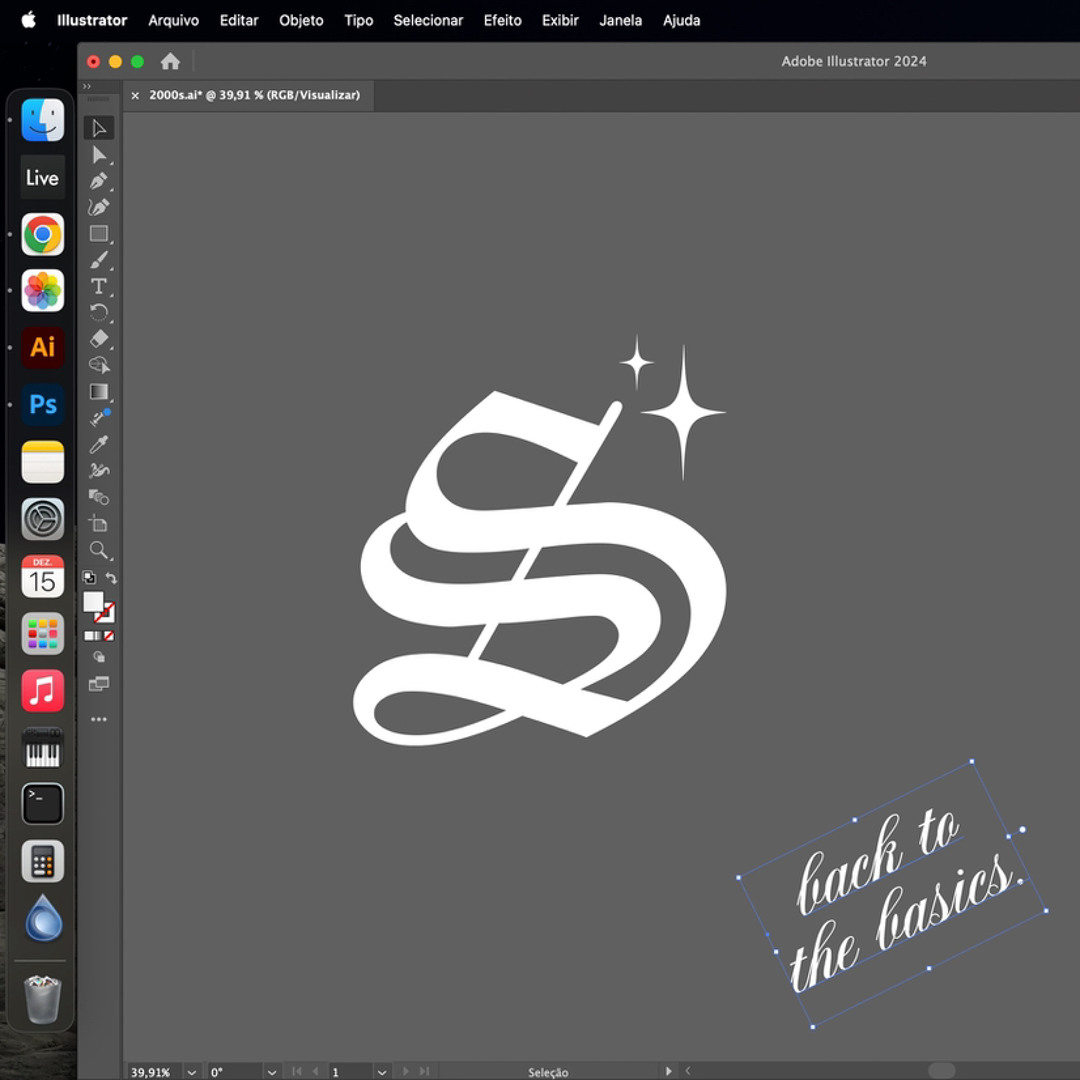Select the Eraser tool
This screenshot has width=1080, height=1080.
coord(98,339)
